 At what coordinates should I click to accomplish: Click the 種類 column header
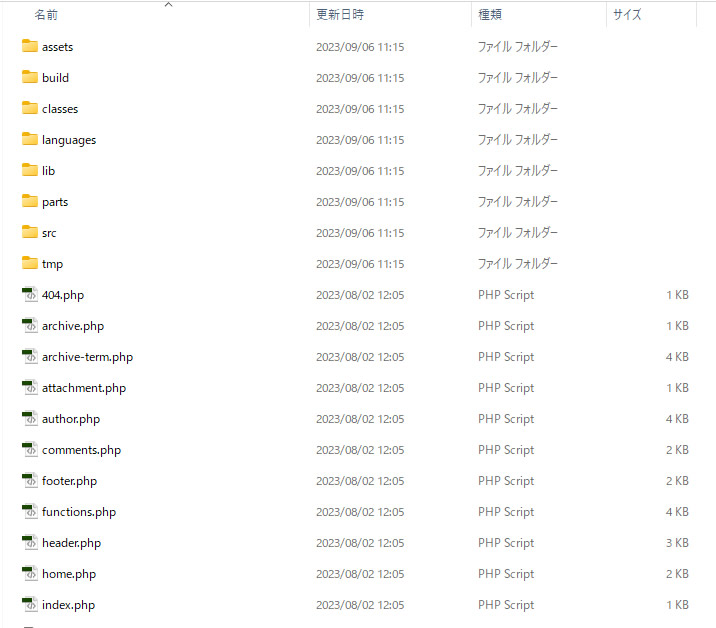click(490, 15)
